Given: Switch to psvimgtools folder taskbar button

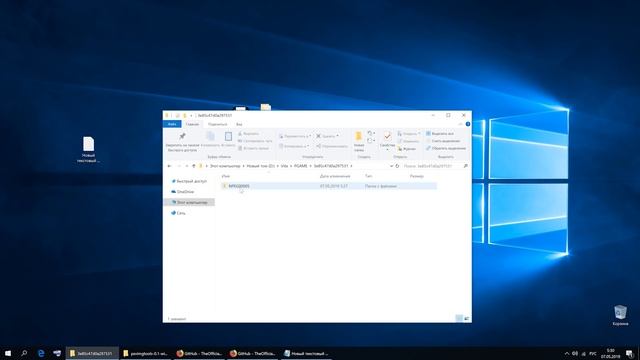Looking at the screenshot, I should click(145, 353).
